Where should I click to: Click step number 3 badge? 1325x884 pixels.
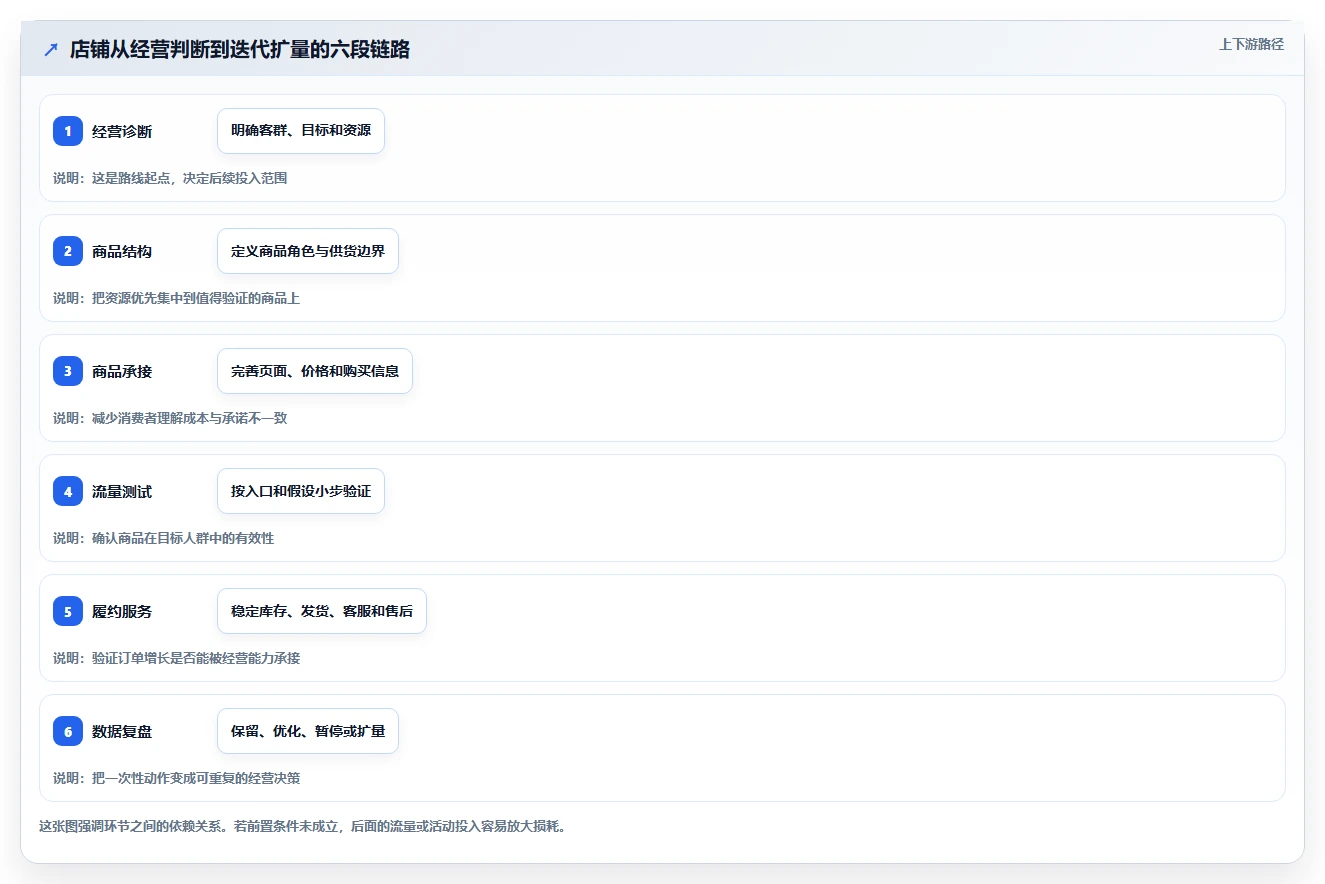click(x=68, y=371)
